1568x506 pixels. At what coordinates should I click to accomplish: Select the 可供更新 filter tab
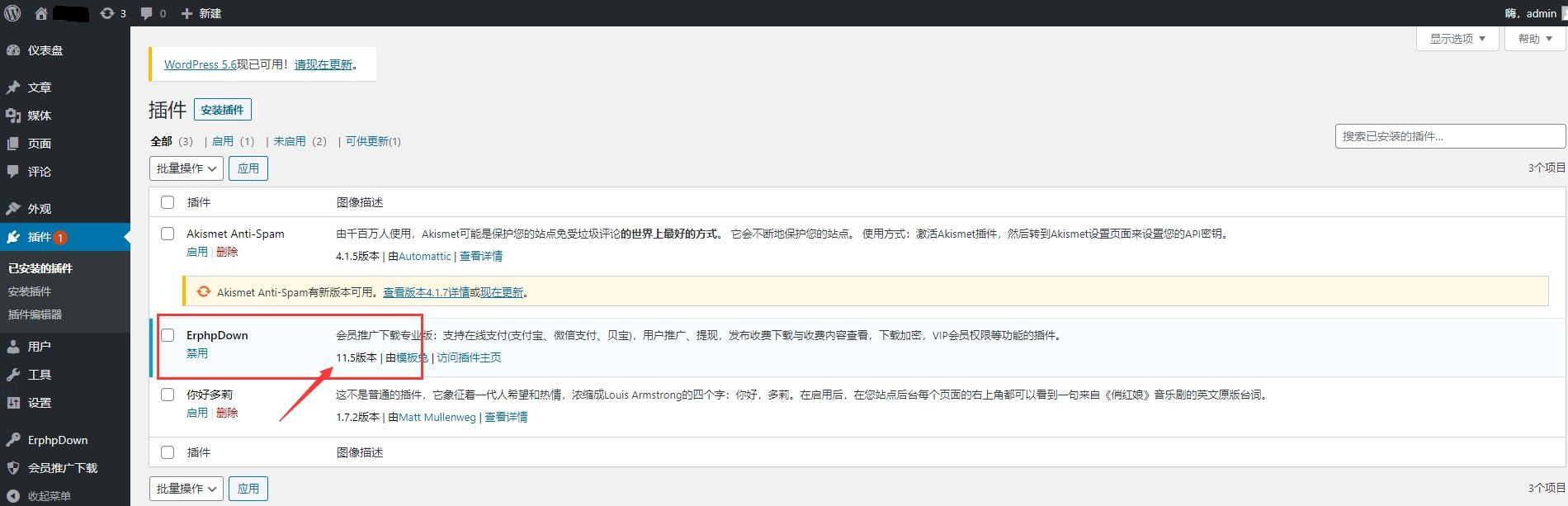(367, 141)
